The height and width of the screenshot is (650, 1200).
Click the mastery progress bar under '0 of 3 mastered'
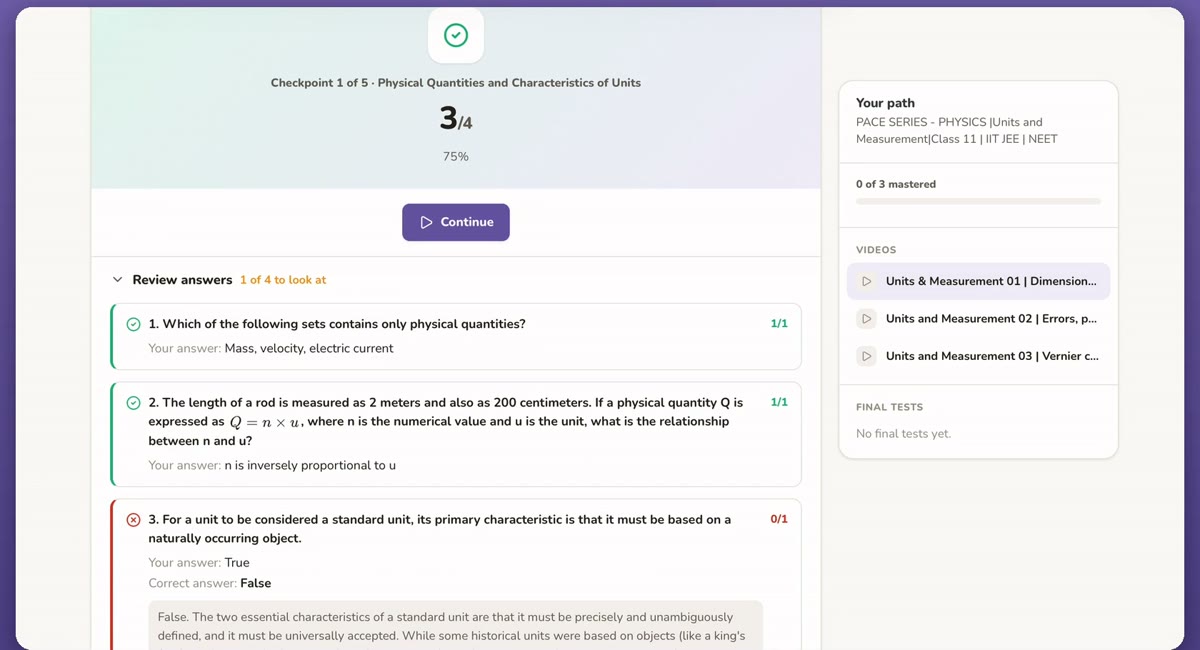coord(978,201)
